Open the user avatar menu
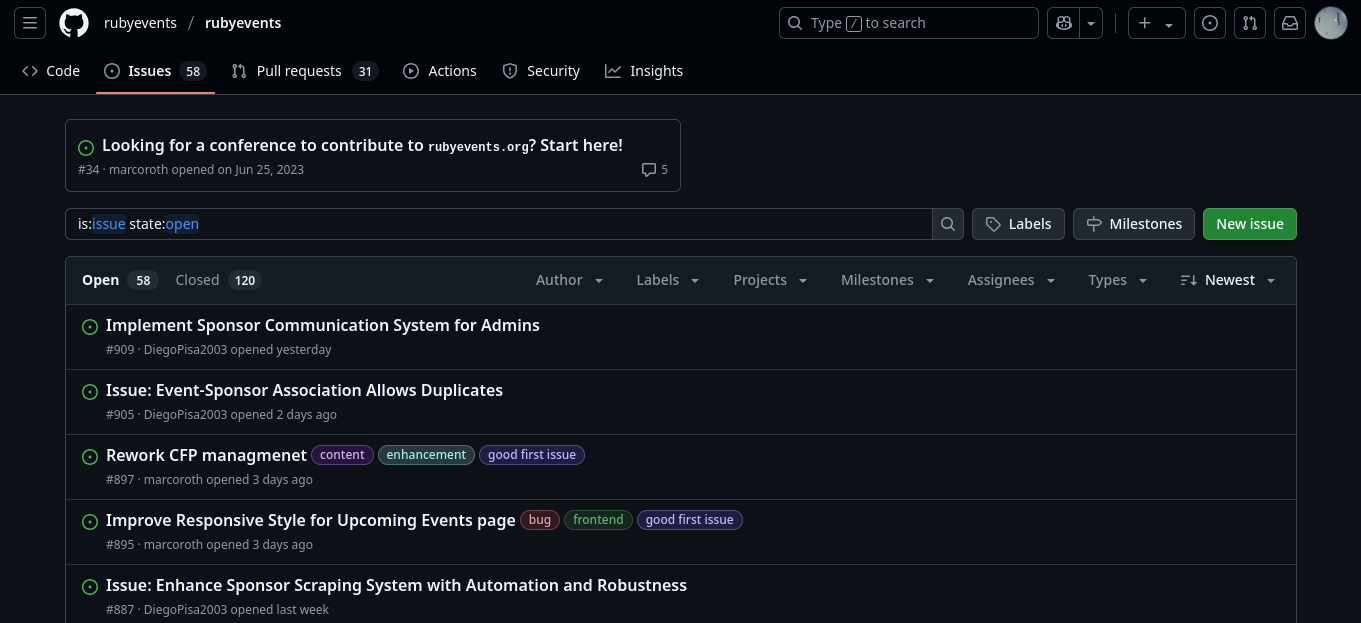Viewport: 1361px width, 623px height. [1331, 23]
